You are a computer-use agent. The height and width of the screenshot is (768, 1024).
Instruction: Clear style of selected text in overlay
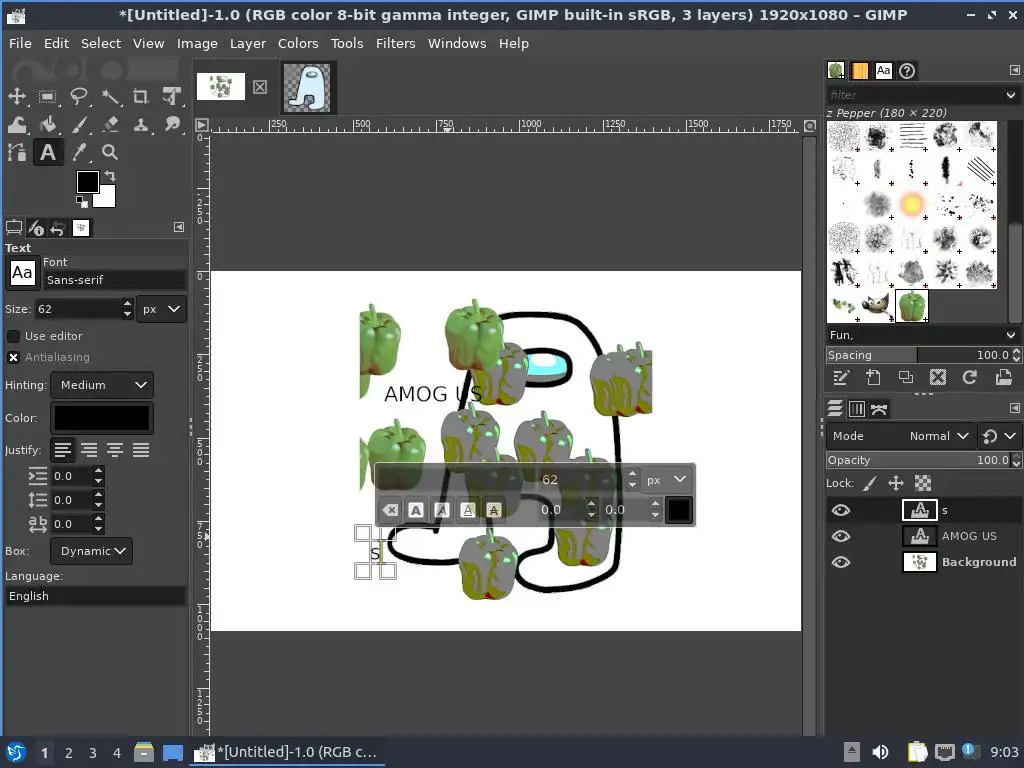pyautogui.click(x=390, y=510)
